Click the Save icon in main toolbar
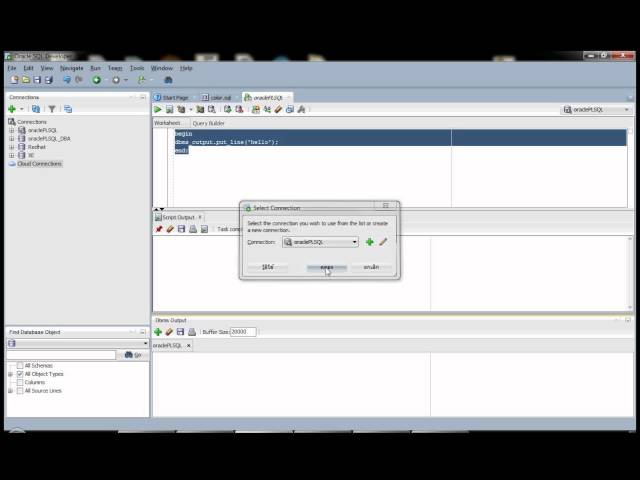The width and height of the screenshot is (640, 480). point(37,80)
